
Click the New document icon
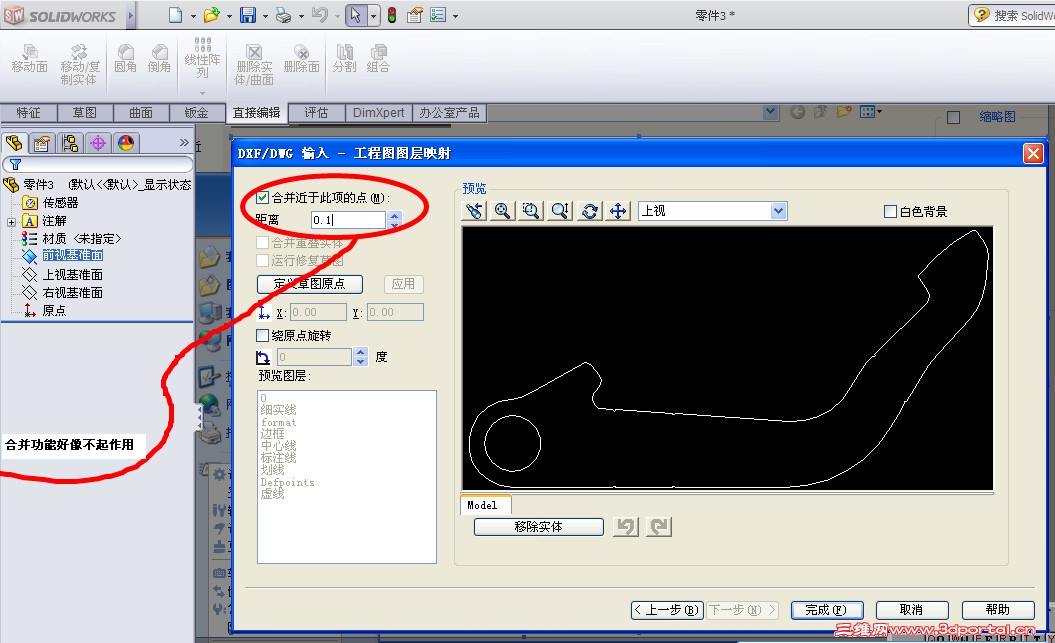point(176,15)
